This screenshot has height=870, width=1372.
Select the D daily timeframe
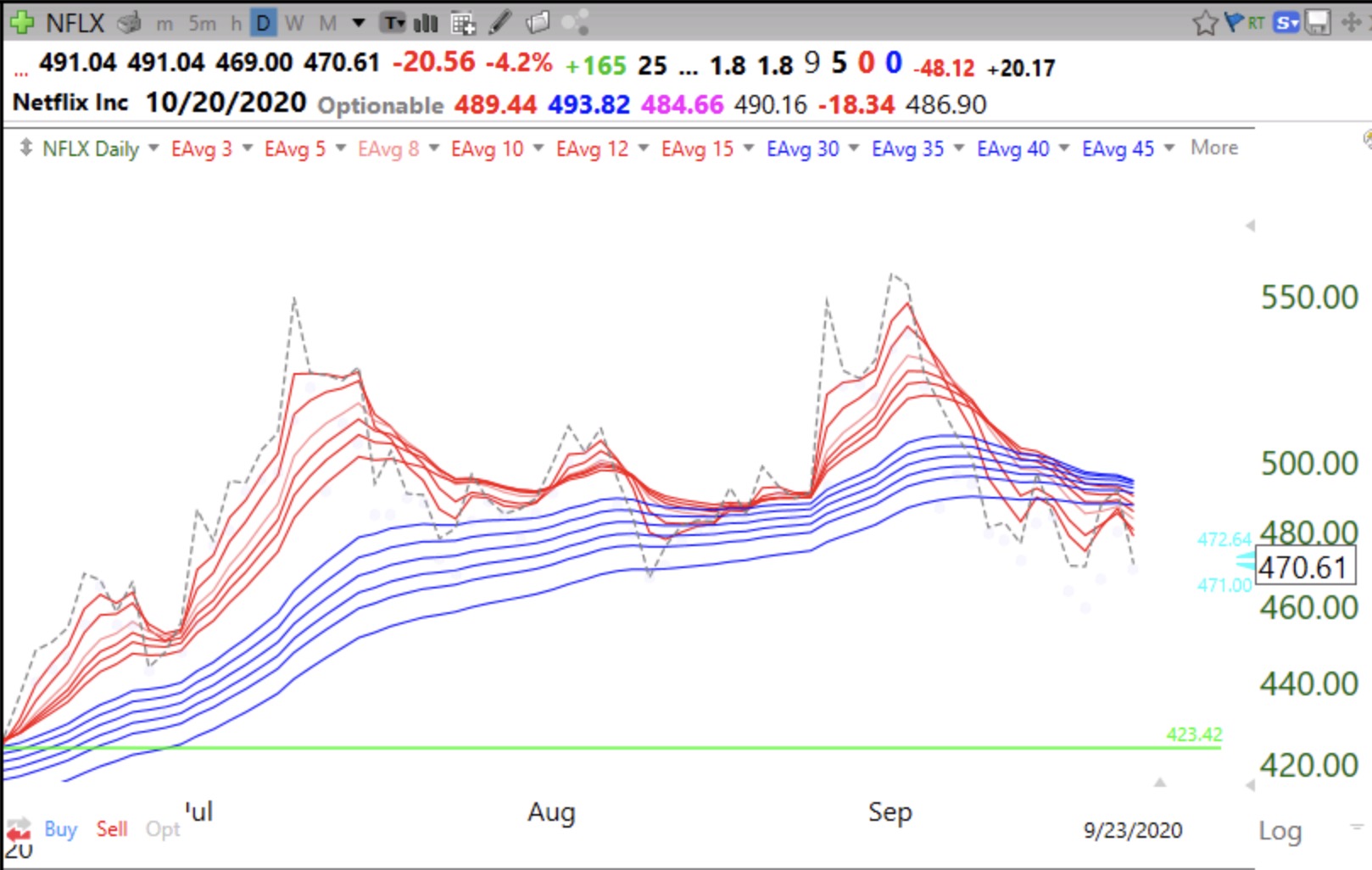coord(264,23)
